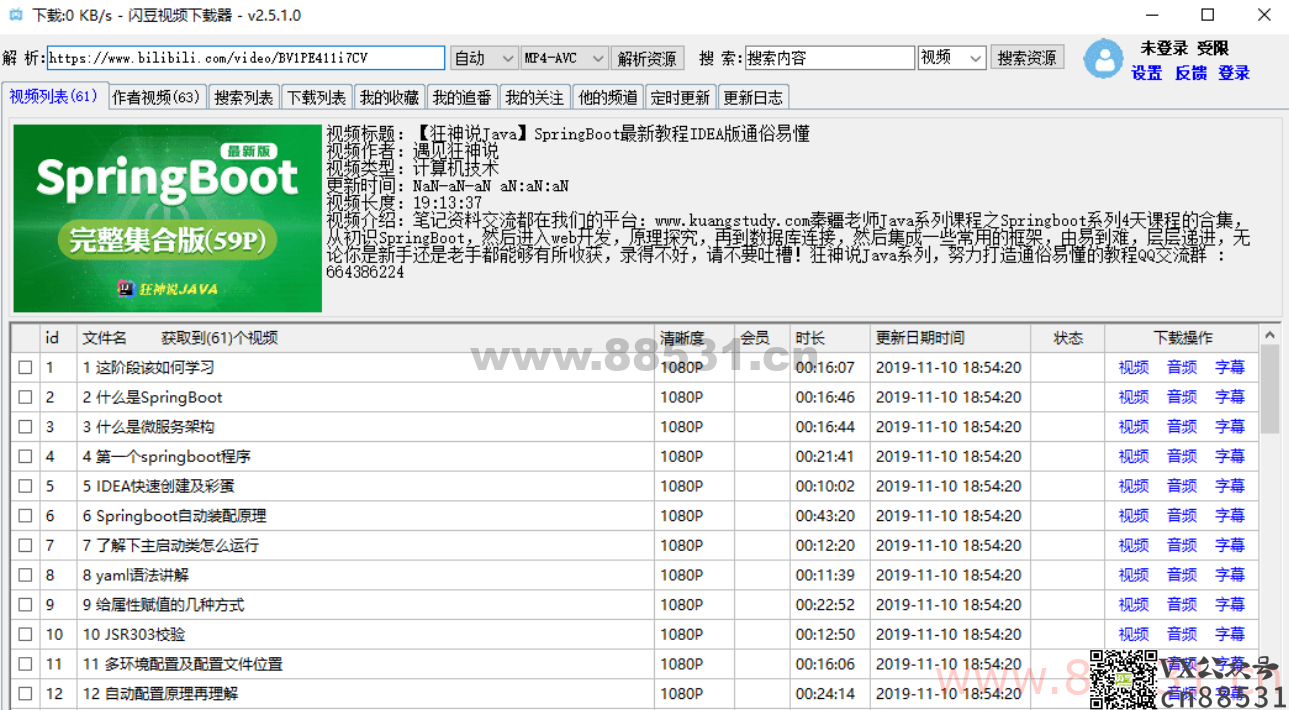Enable checkbox for 6 Springboot自动装配原理

[x=25, y=516]
